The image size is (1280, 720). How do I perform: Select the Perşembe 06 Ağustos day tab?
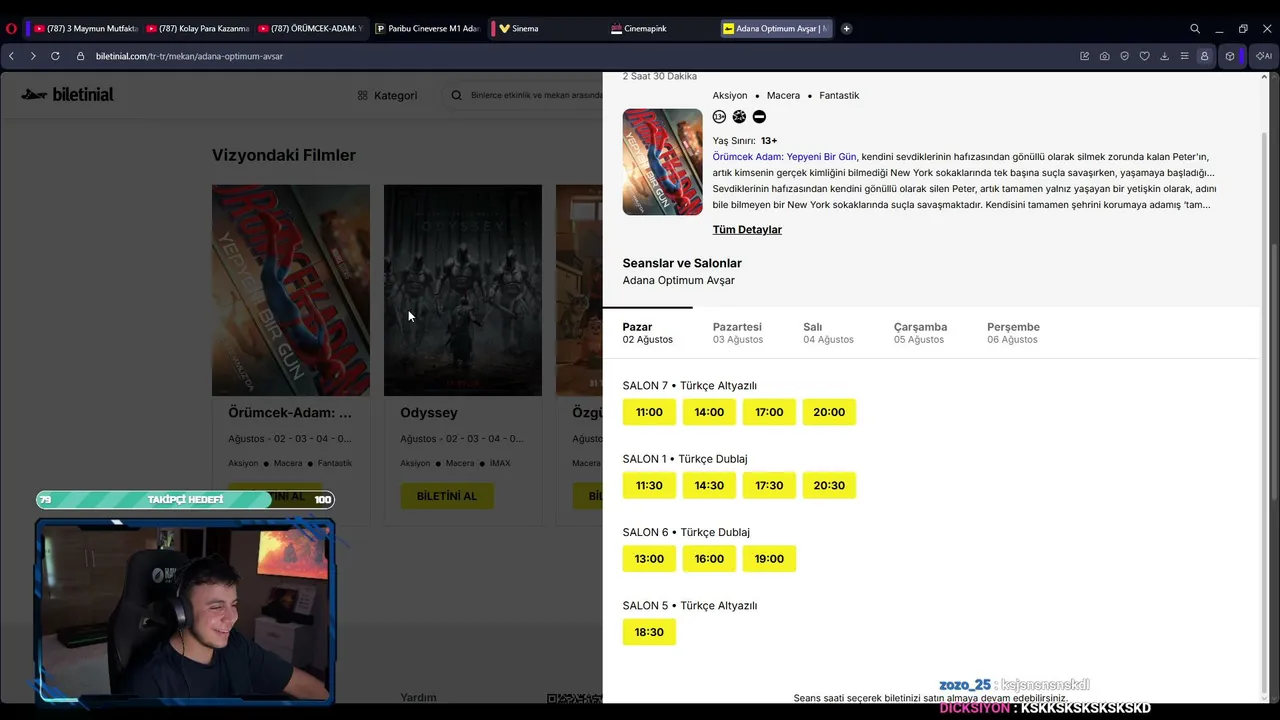1013,333
